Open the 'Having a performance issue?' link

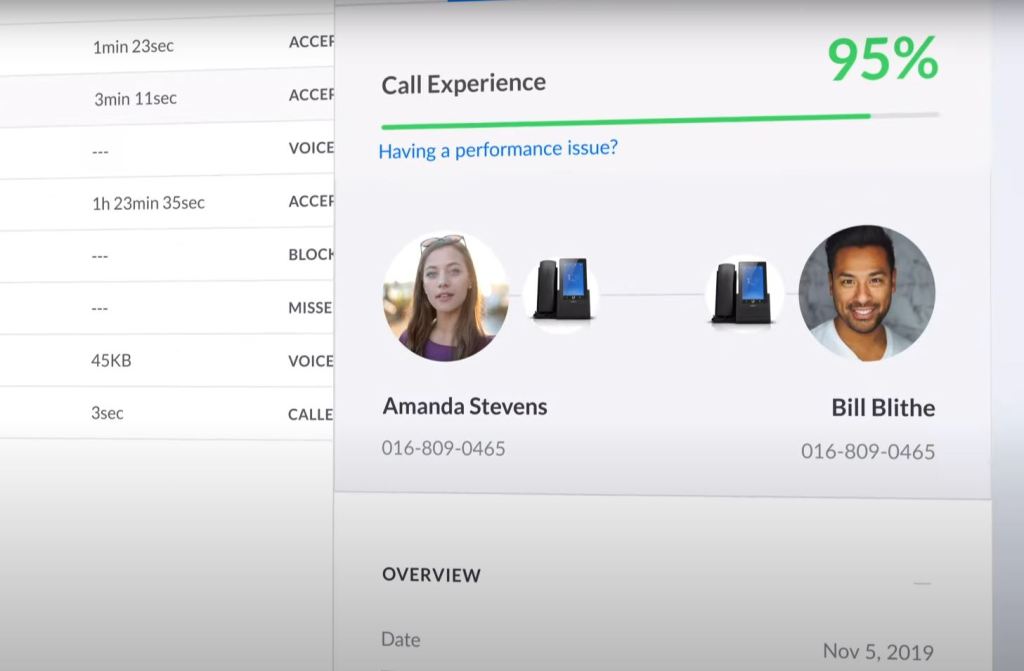point(498,150)
